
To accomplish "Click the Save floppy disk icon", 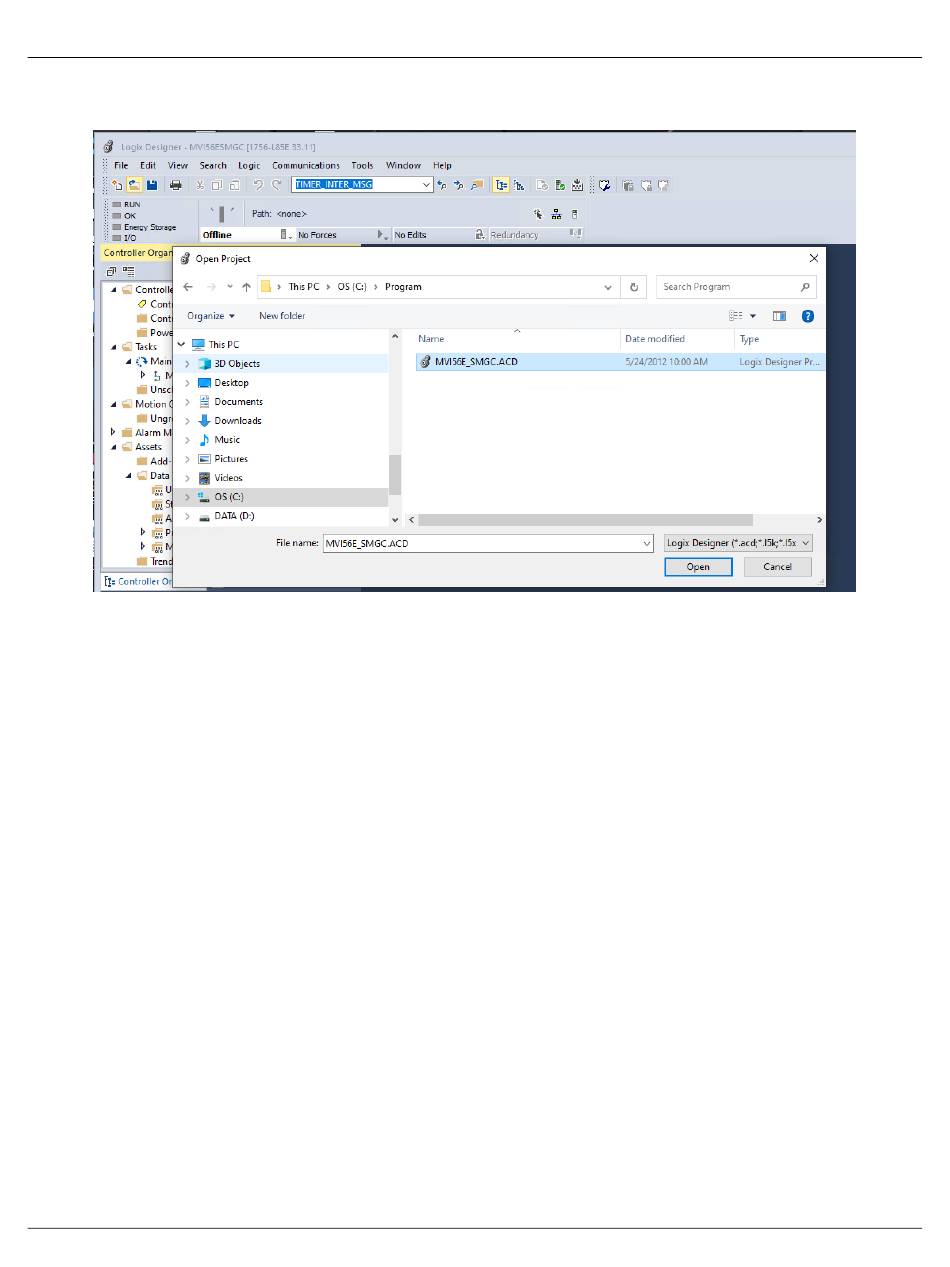I will pos(152,185).
